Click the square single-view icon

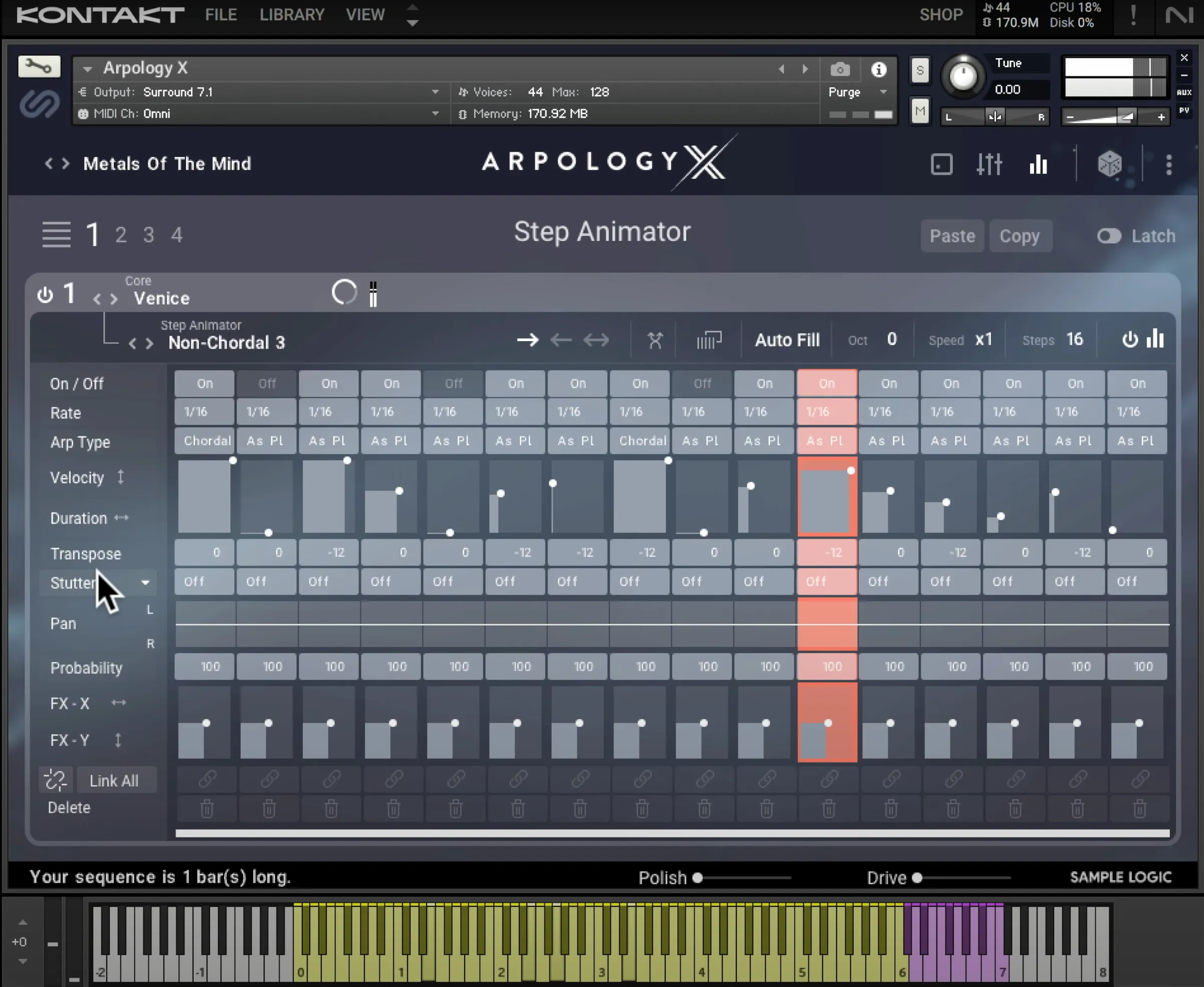(941, 165)
